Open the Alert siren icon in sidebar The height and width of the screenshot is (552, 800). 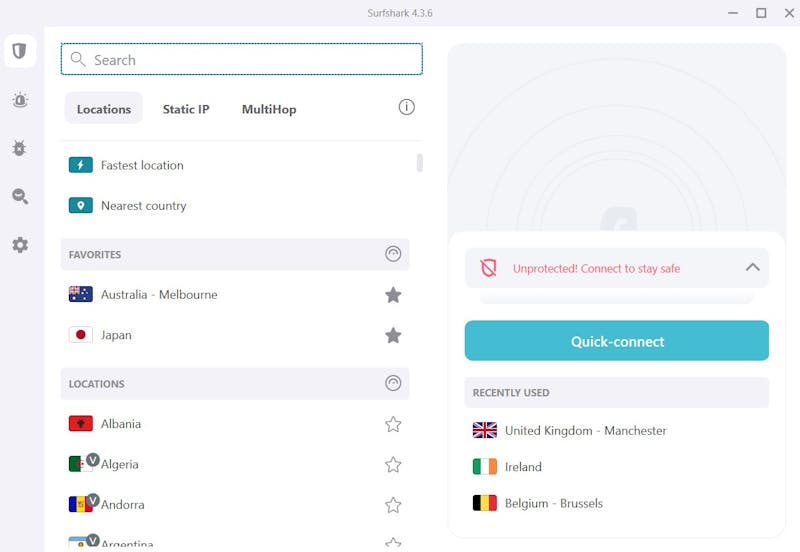pos(20,99)
